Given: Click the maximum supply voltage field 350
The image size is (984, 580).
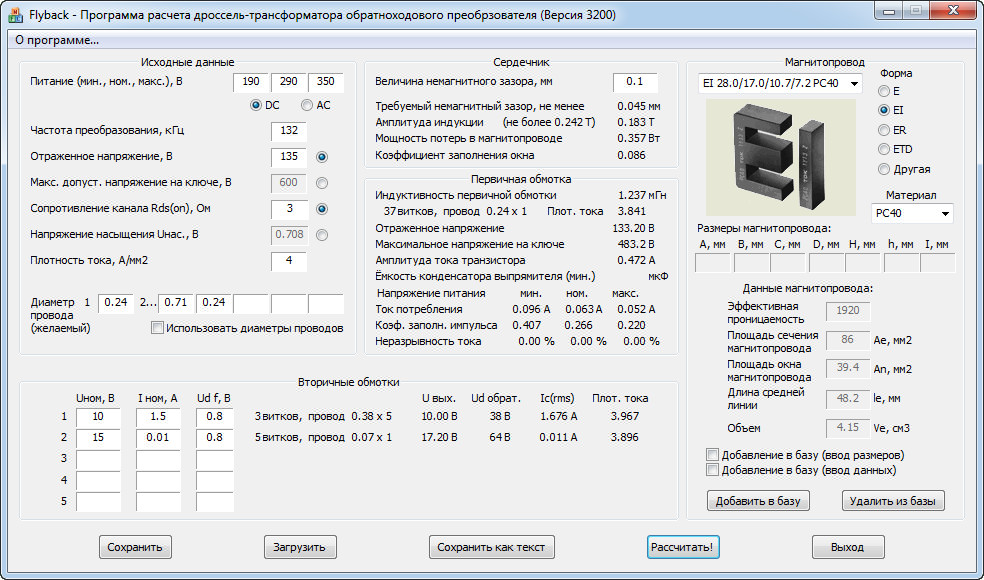Looking at the screenshot, I should click(326, 82).
